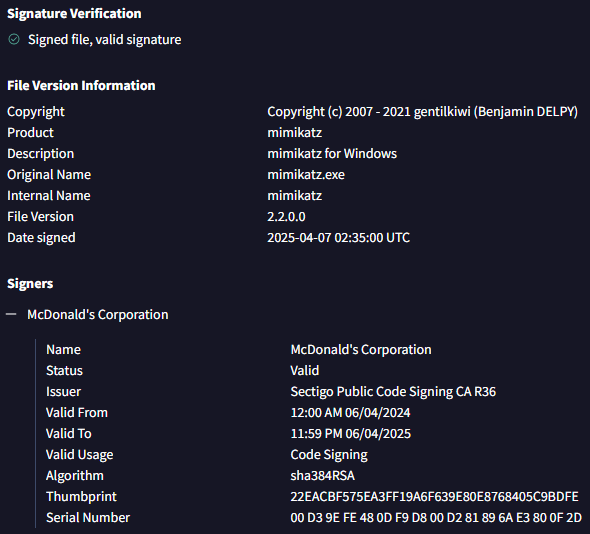
Task: Select the thumbprint hash 22EACBF5...
Action: (x=434, y=497)
